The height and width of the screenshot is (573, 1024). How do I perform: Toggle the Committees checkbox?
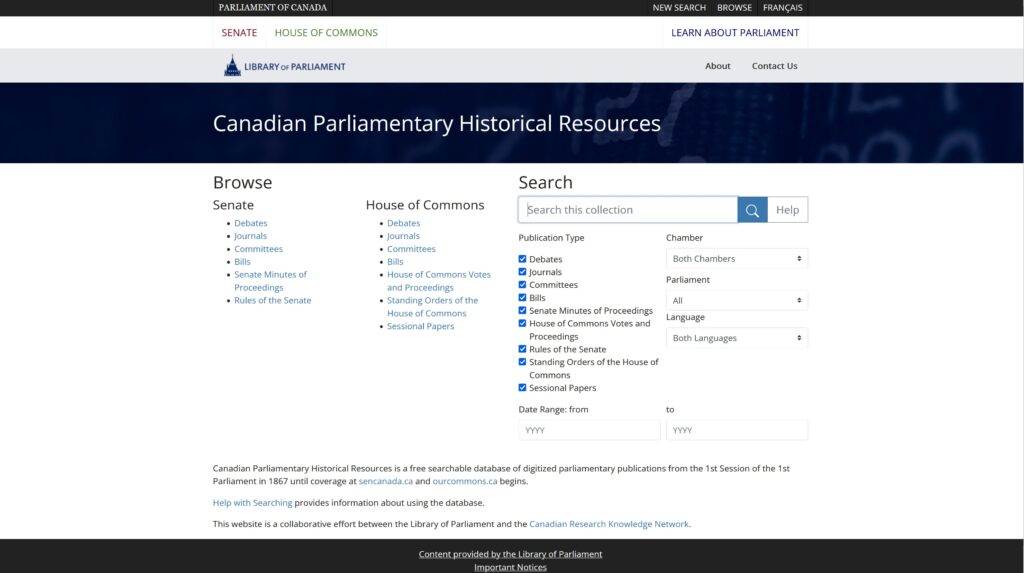tap(522, 285)
